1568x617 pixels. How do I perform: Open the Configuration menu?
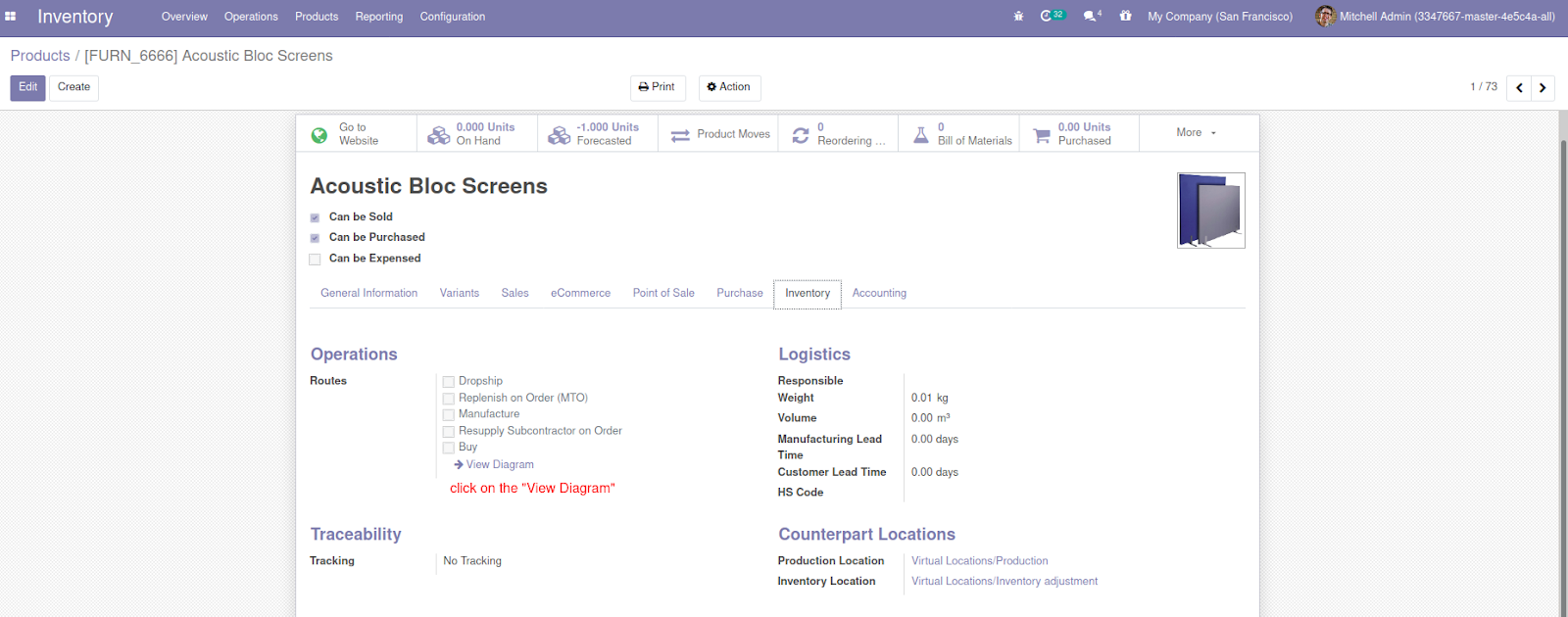tap(453, 17)
